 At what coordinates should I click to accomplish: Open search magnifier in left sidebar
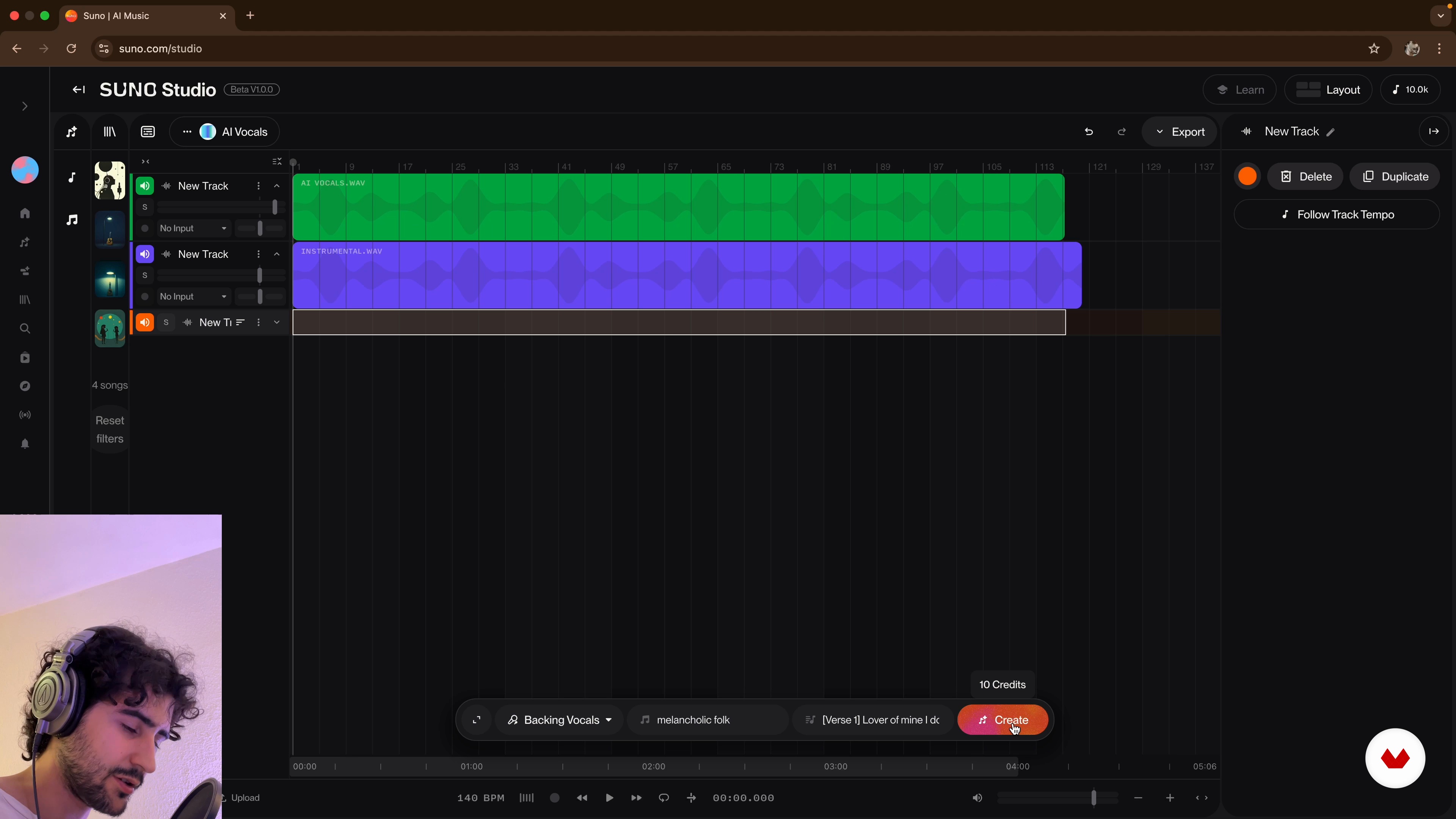pos(25,328)
